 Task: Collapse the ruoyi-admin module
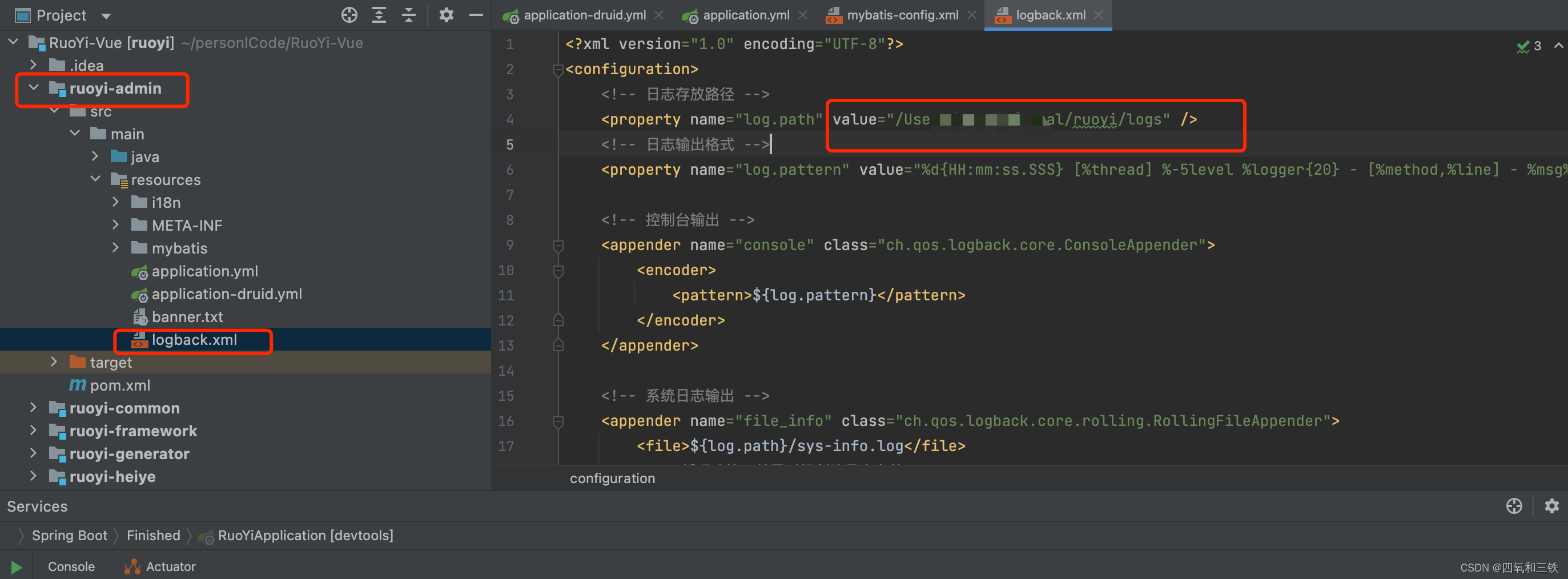[x=34, y=88]
